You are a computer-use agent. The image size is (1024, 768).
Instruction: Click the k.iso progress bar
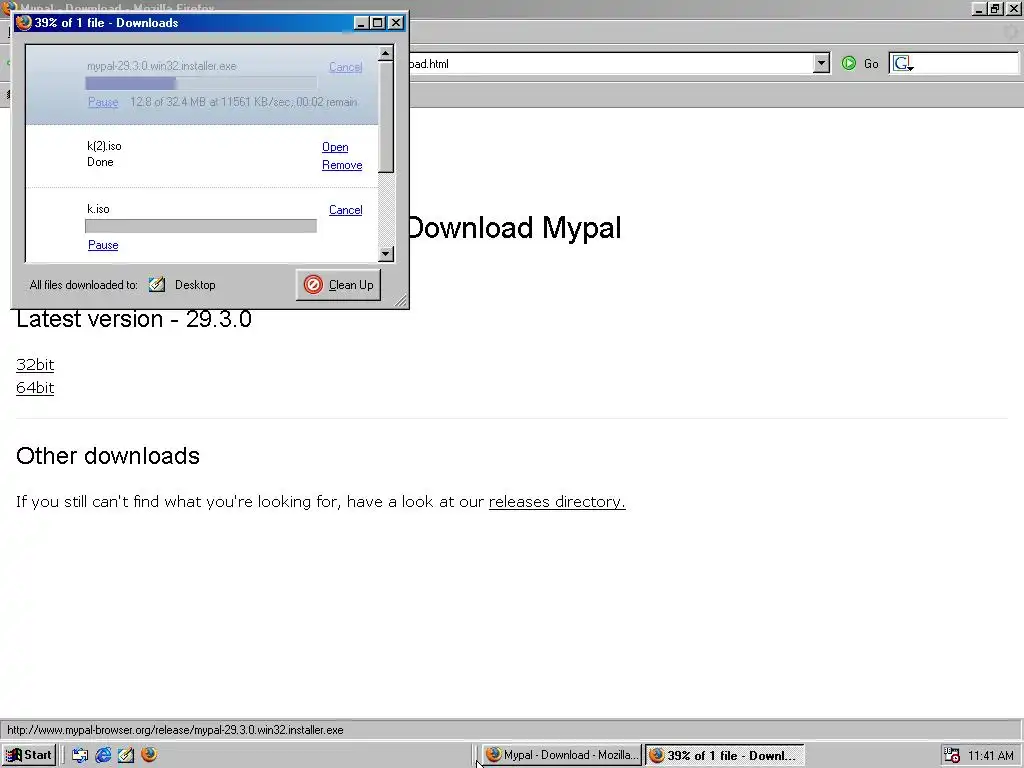click(201, 226)
